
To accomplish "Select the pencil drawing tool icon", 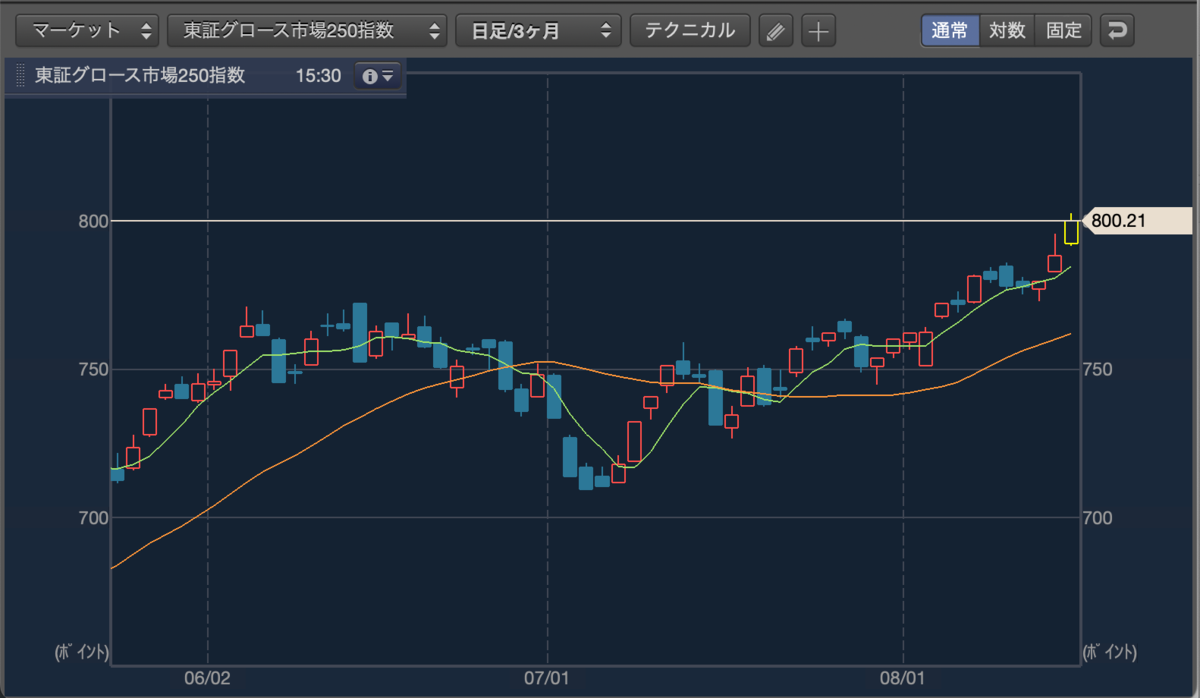I will (x=775, y=31).
